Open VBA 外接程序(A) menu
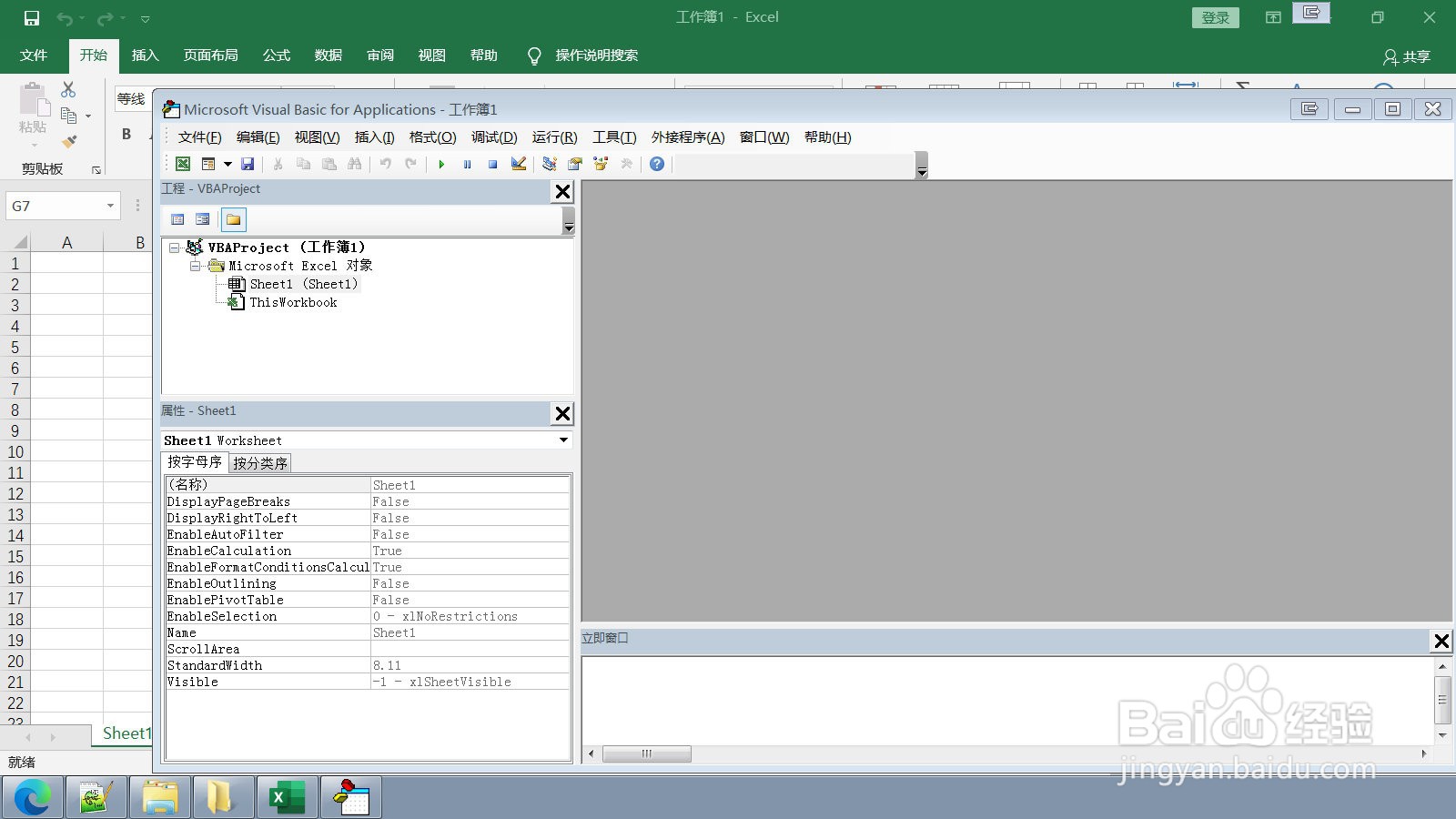The height and width of the screenshot is (819, 1456). [x=688, y=137]
